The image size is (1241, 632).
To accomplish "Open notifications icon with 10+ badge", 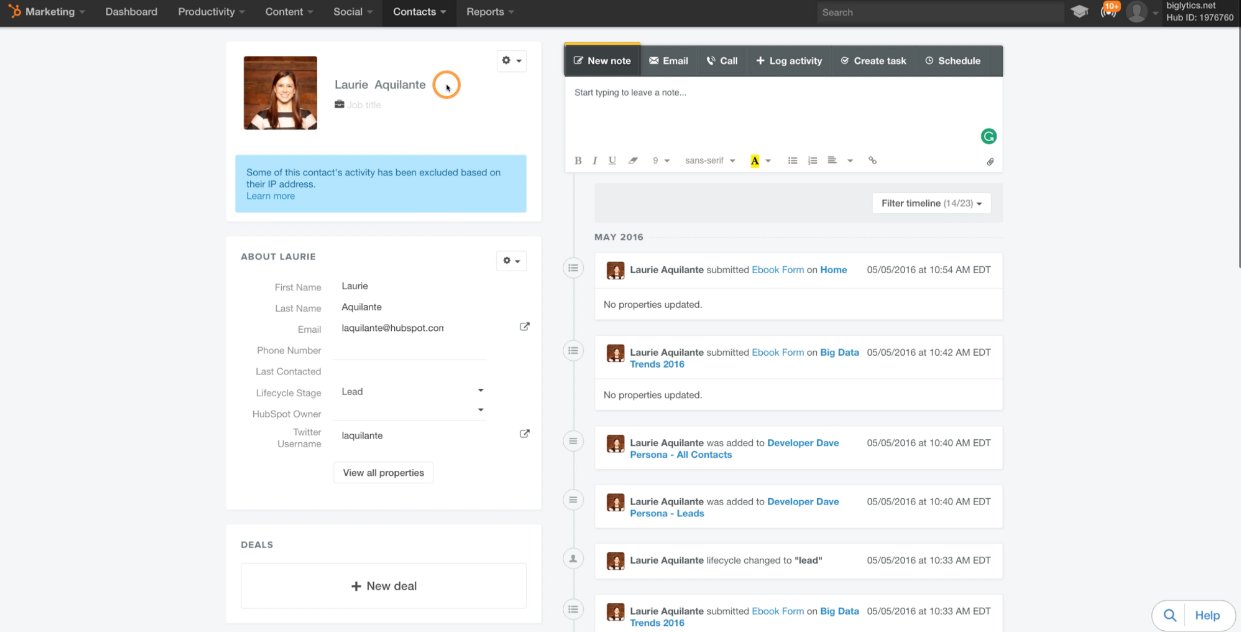I will click(x=1109, y=11).
